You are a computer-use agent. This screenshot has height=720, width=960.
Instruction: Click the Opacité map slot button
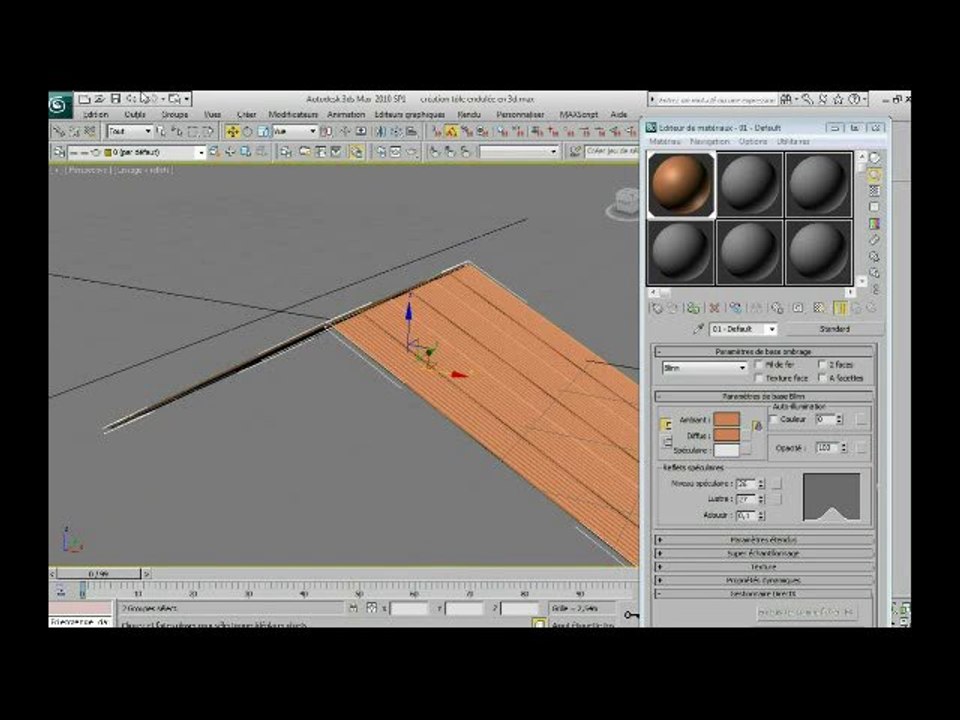[861, 448]
